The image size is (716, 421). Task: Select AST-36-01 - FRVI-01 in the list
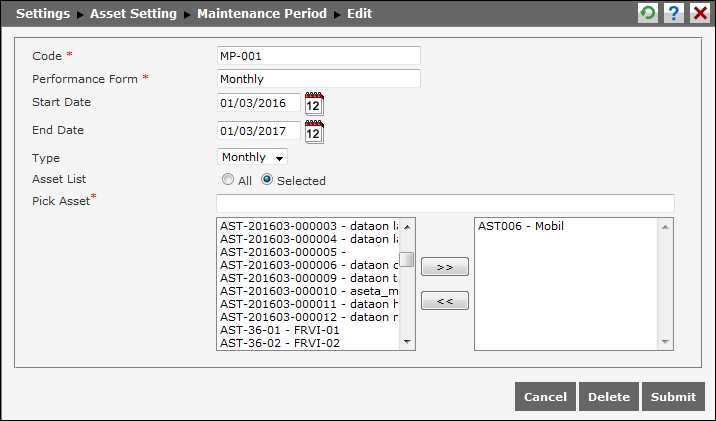[x=309, y=330]
